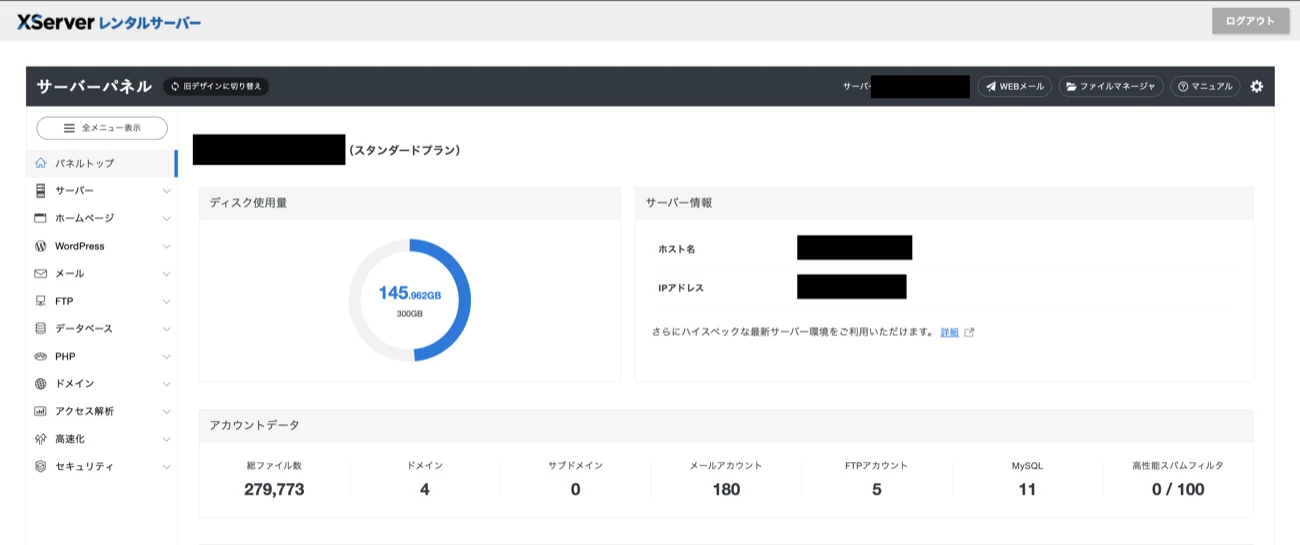1300x545 pixels.
Task: Click the ホスト名 label
Action: tap(676, 249)
